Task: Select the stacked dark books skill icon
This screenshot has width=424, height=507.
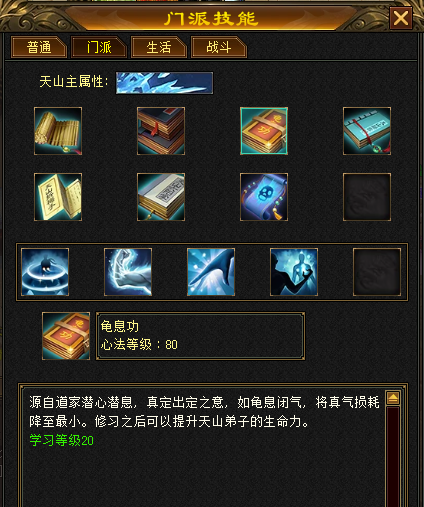Action: click(x=161, y=131)
